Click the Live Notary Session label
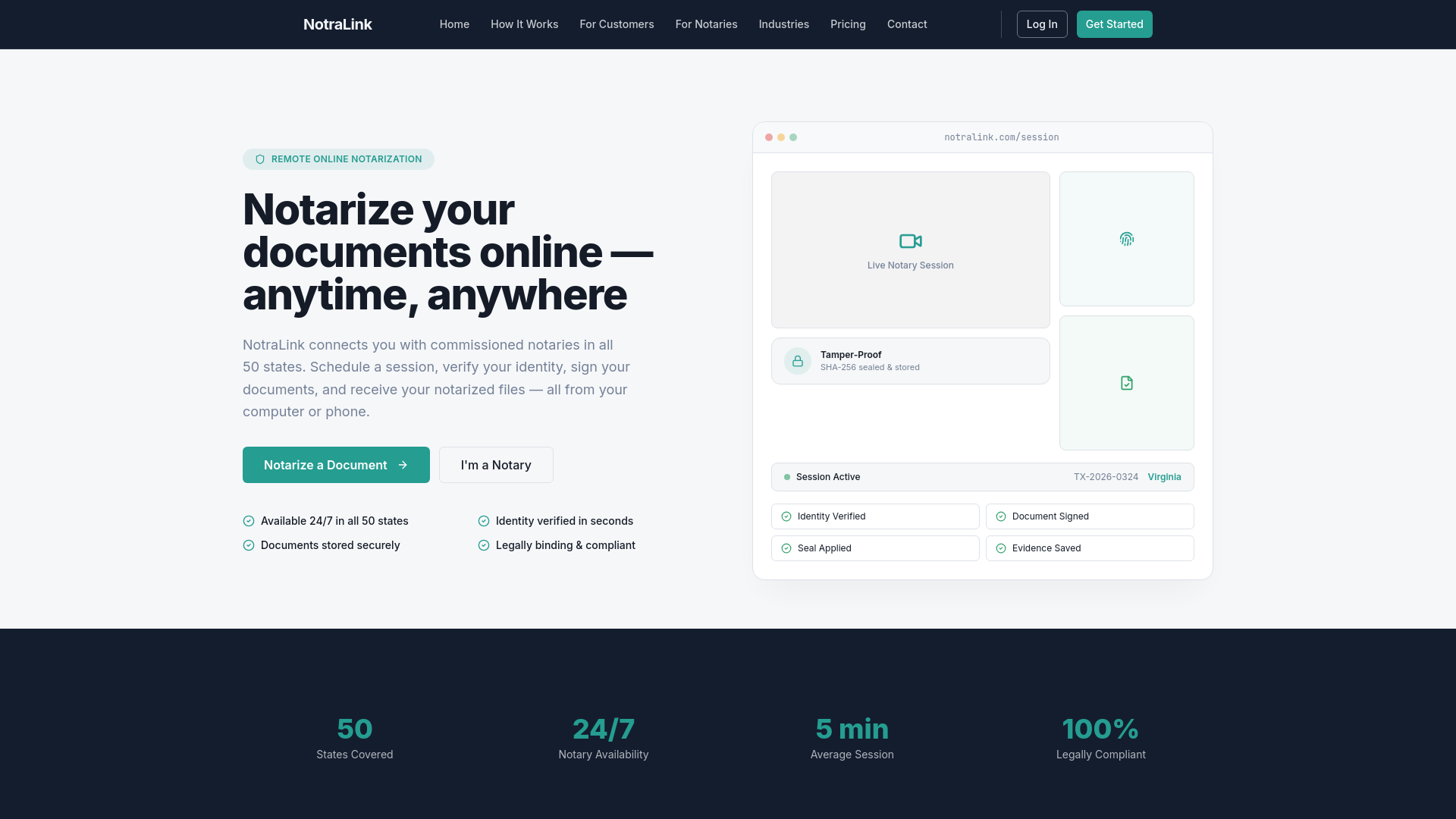 (911, 265)
